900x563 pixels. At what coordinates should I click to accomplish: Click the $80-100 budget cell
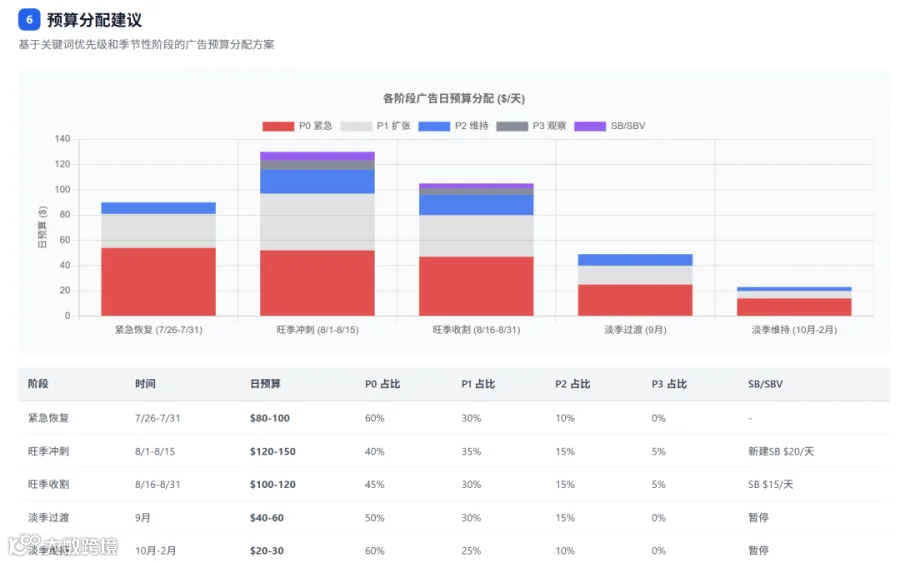tap(270, 418)
